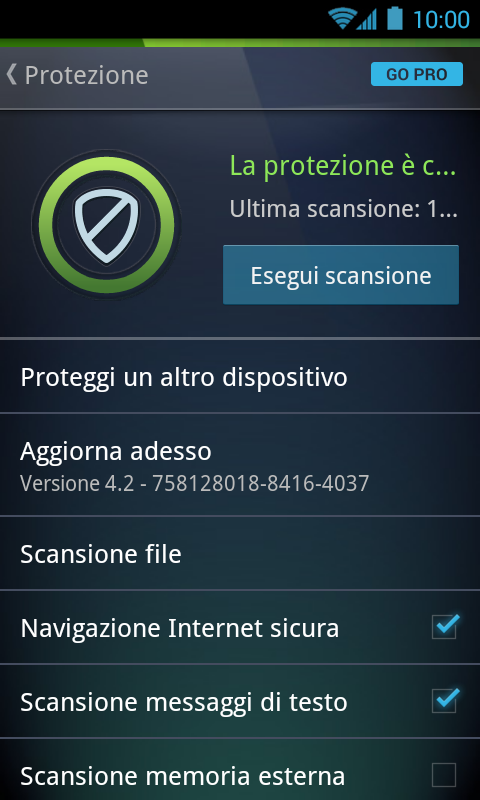Viewport: 480px width, 800px height.
Task: Tap the back chevron beside Protezione
Action: click(x=11, y=74)
